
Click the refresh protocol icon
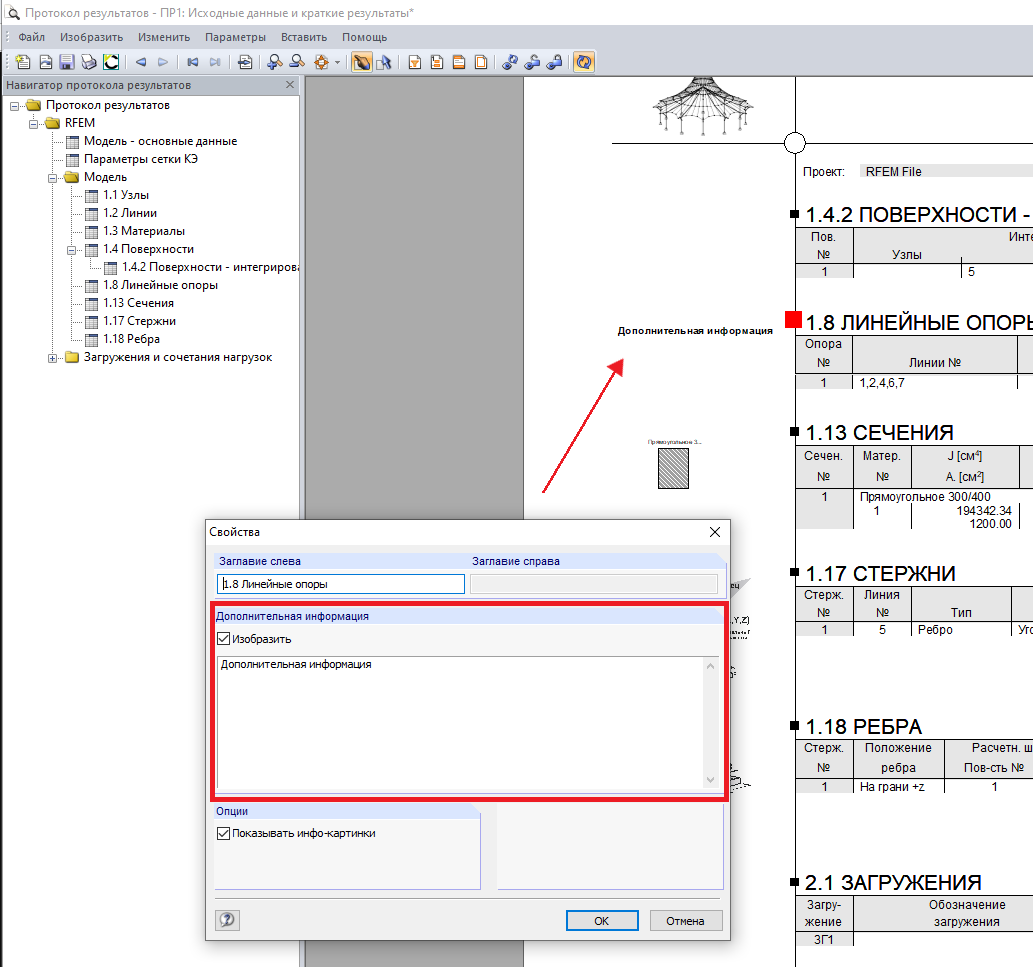pos(584,62)
